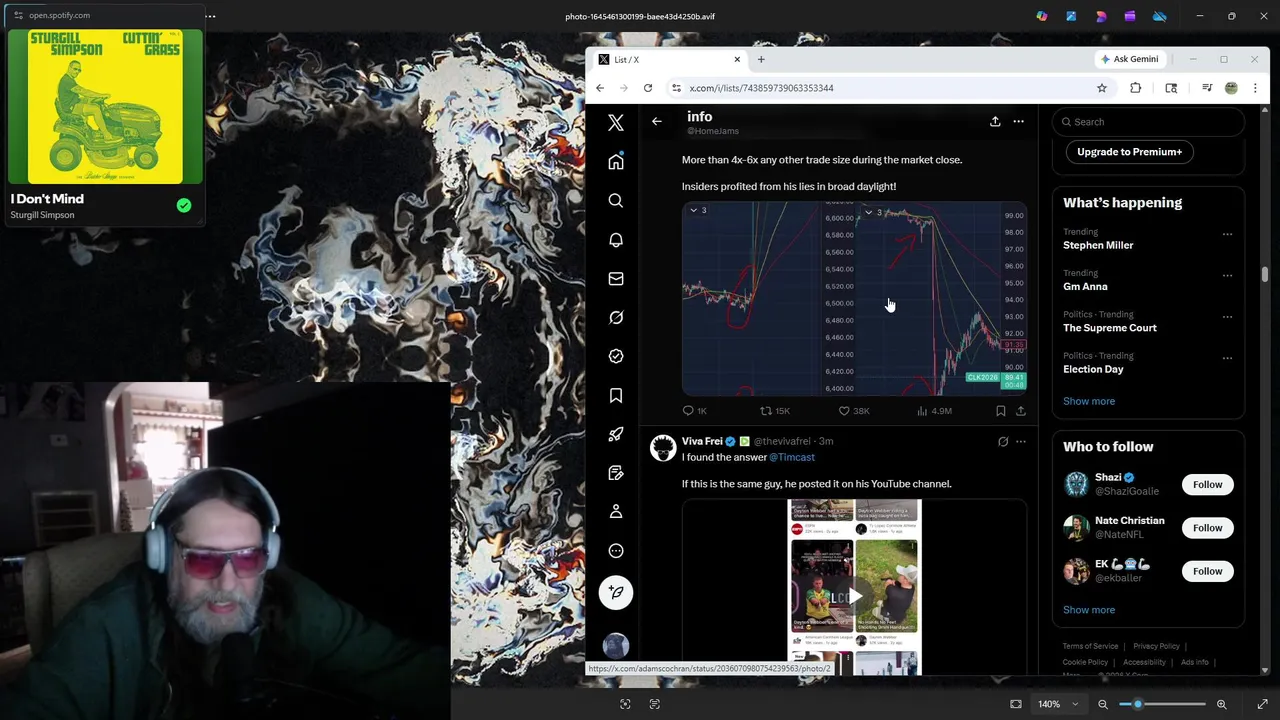View analytics showing 4.9M views
Image resolution: width=1280 pixels, height=720 pixels.
click(x=934, y=411)
